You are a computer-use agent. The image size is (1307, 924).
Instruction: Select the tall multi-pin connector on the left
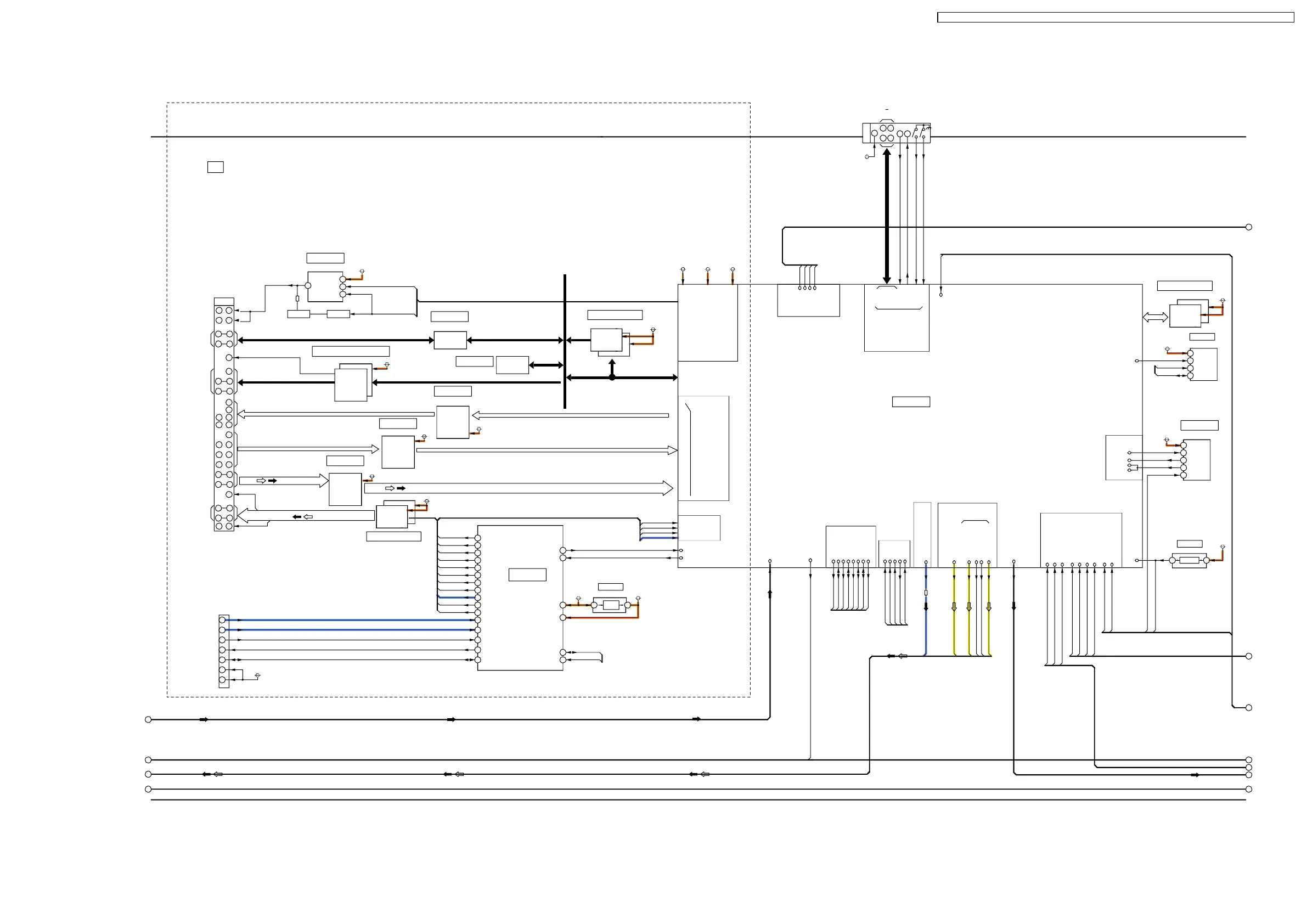click(x=224, y=415)
